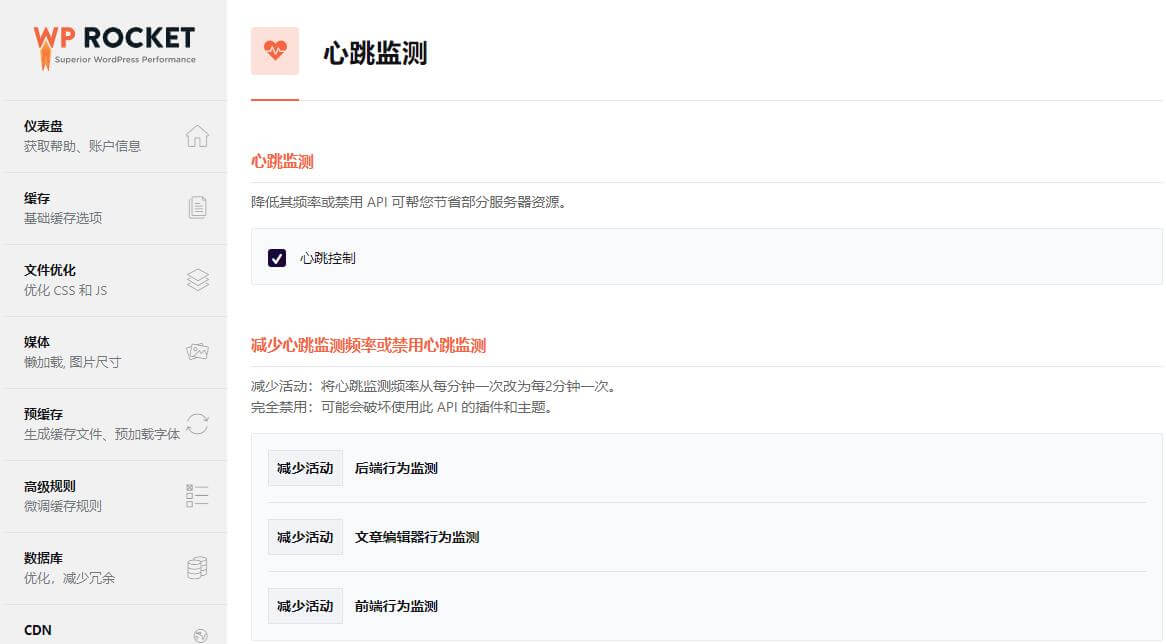Click the heartbeat icon in page header
This screenshot has height=644, width=1166.
275,51
